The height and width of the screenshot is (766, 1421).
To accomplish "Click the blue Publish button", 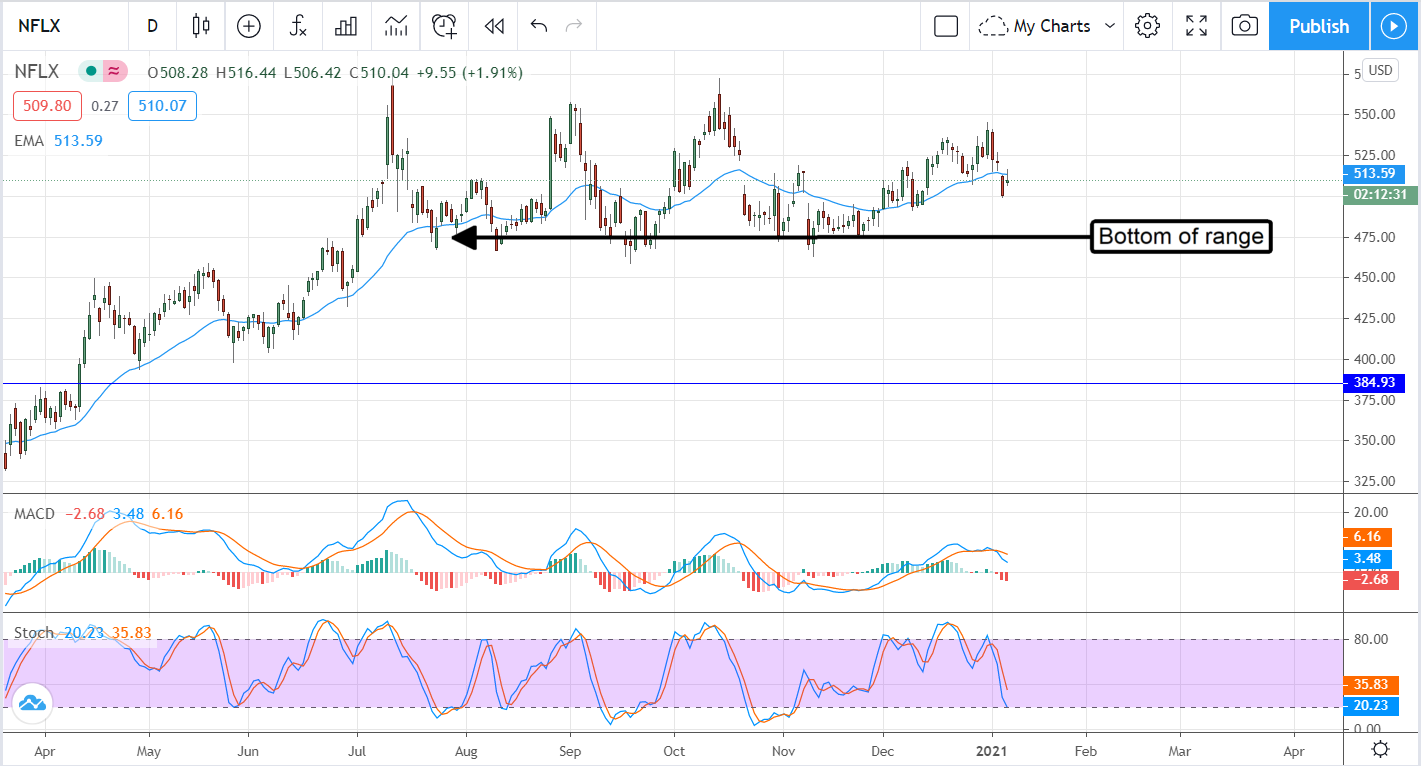I will pos(1318,26).
